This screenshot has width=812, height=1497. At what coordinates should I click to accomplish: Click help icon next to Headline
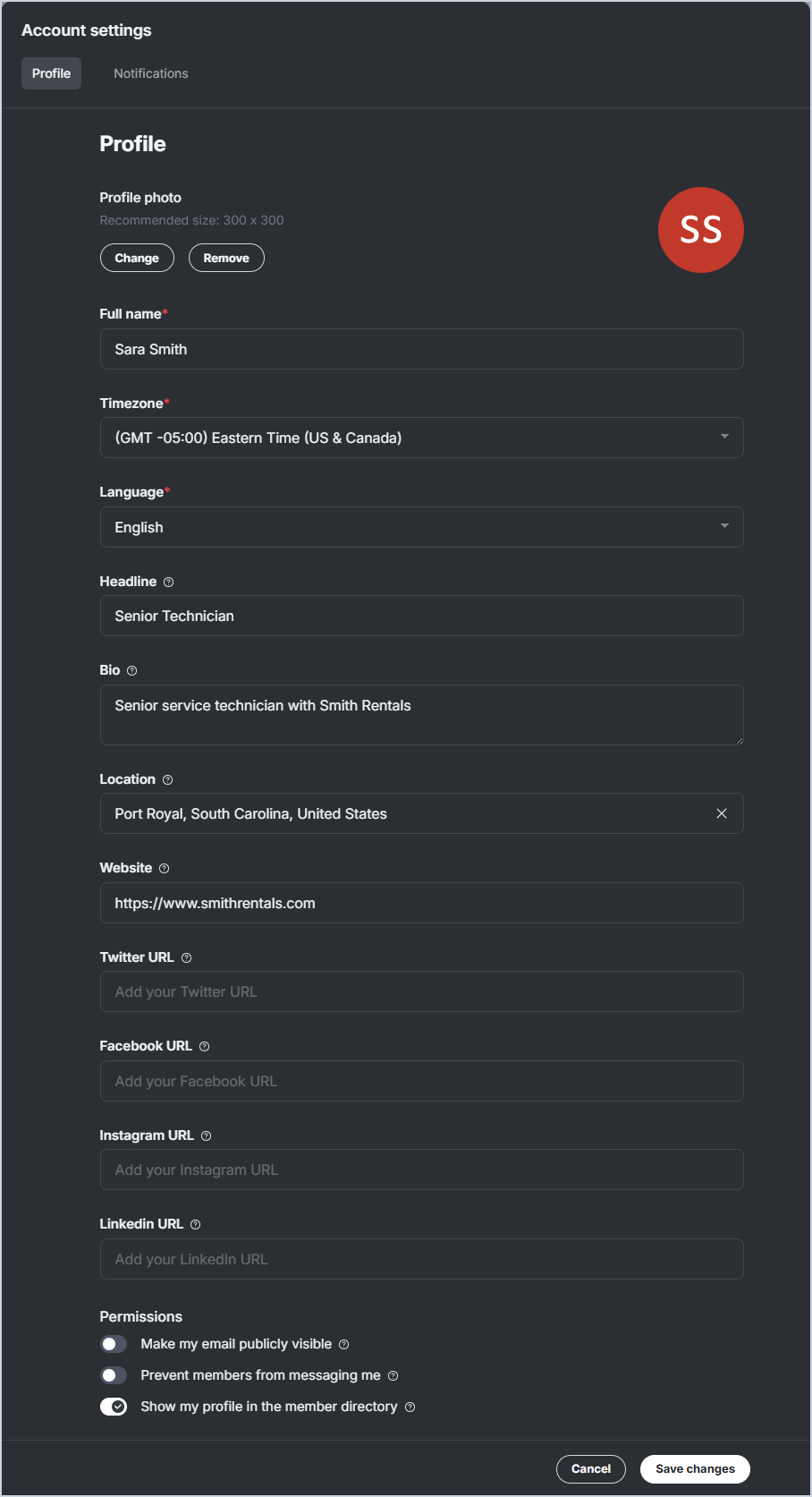169,583
